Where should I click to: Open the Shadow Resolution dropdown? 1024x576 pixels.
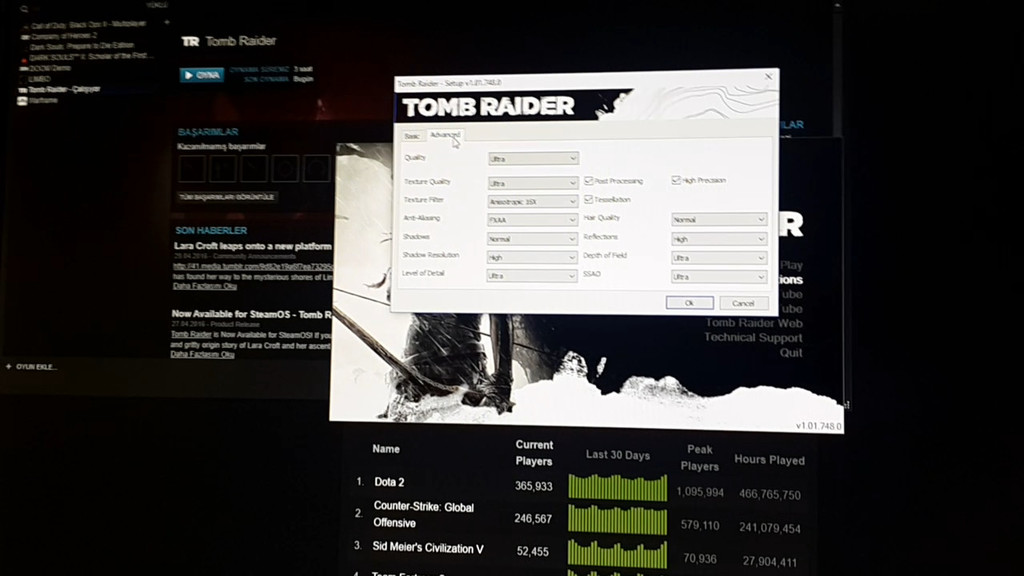point(532,257)
